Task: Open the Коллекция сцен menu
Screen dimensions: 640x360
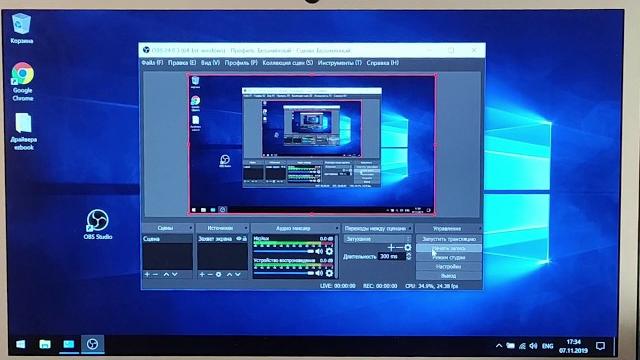Action: 288,63
